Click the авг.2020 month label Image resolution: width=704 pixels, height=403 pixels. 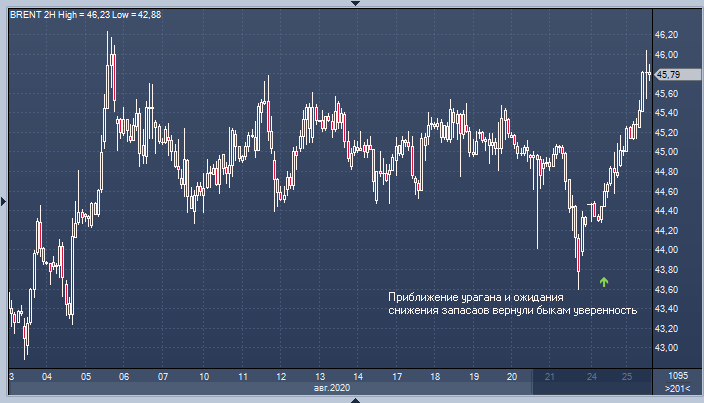tap(330, 388)
